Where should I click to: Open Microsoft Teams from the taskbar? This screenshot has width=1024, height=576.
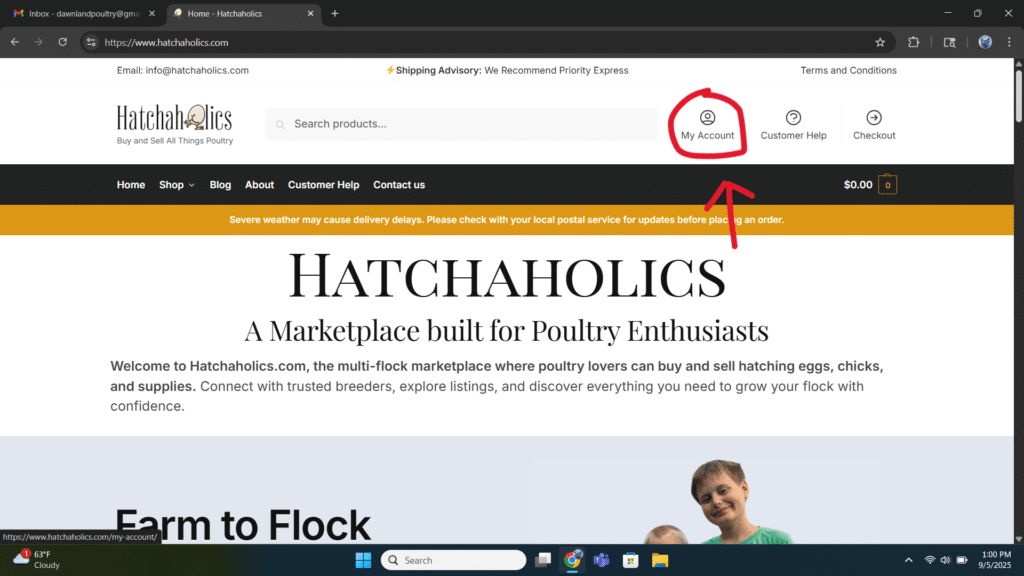601,560
